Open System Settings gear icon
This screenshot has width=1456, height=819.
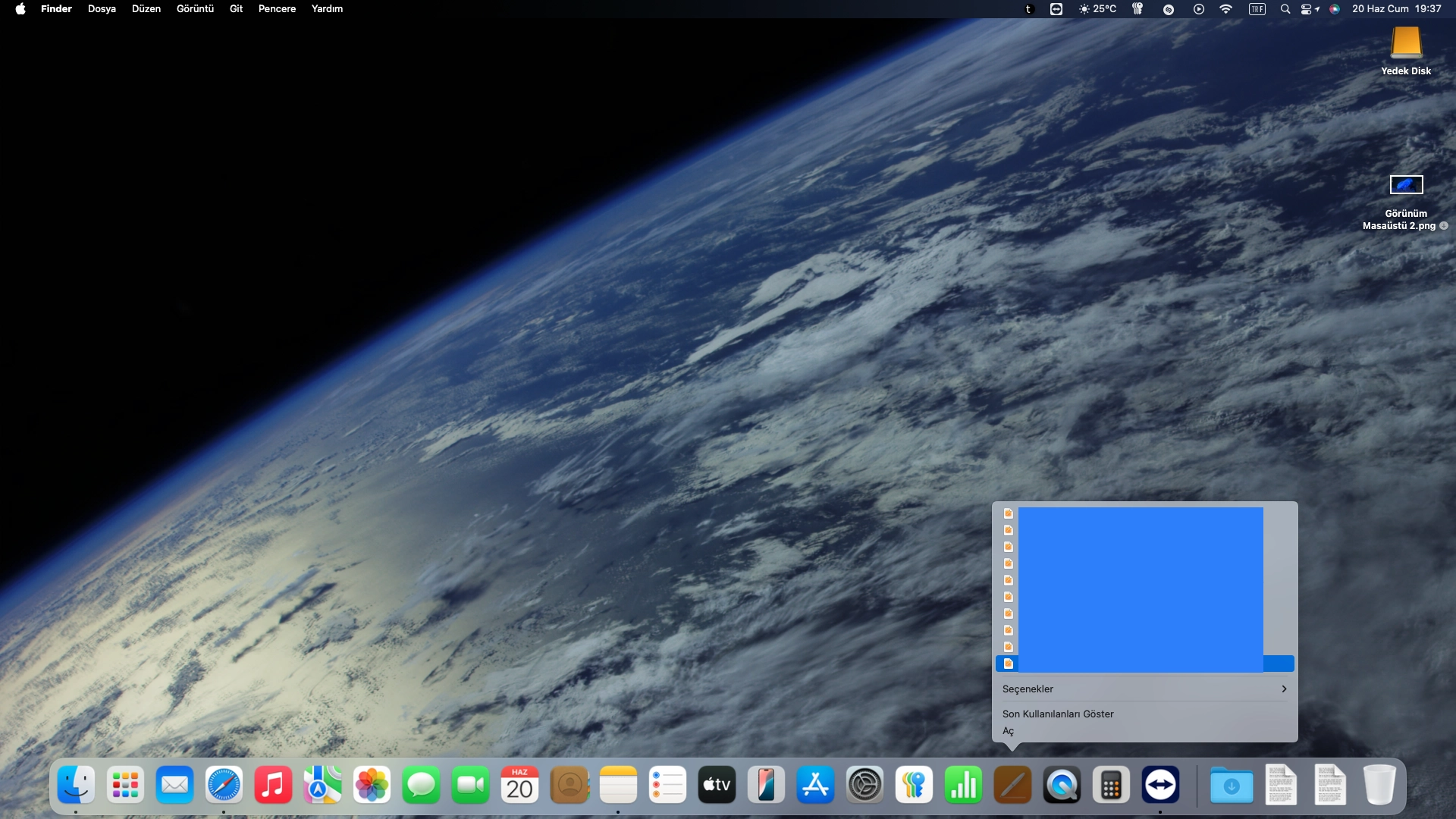tap(864, 785)
